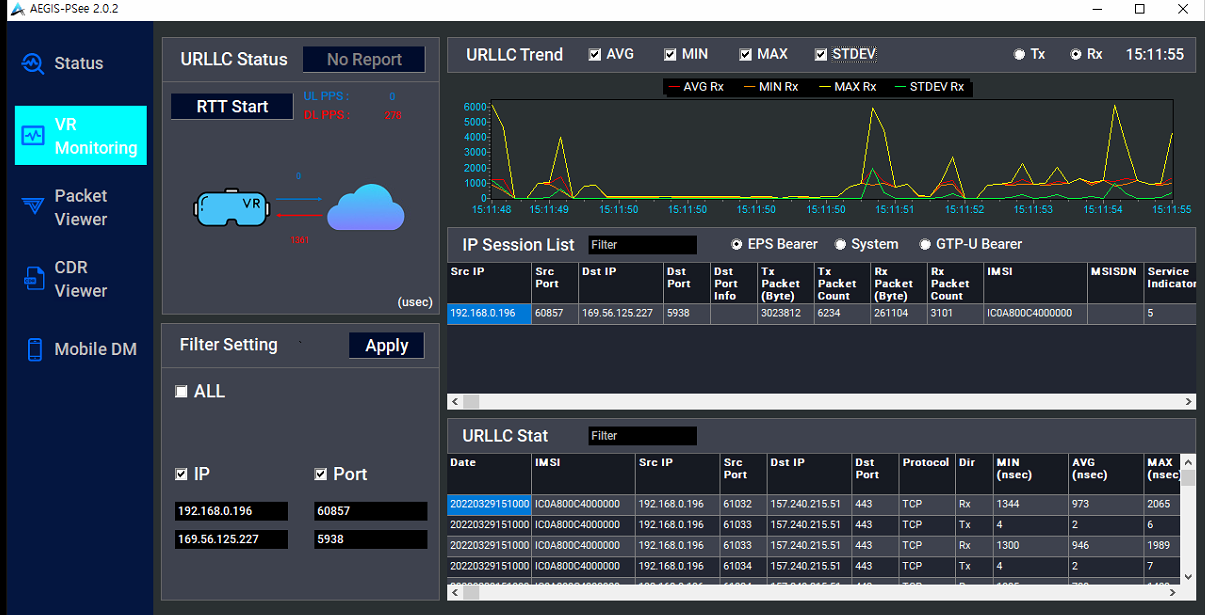Select the GTP-U Bearer radio button
The image size is (1205, 615).
tap(925, 244)
